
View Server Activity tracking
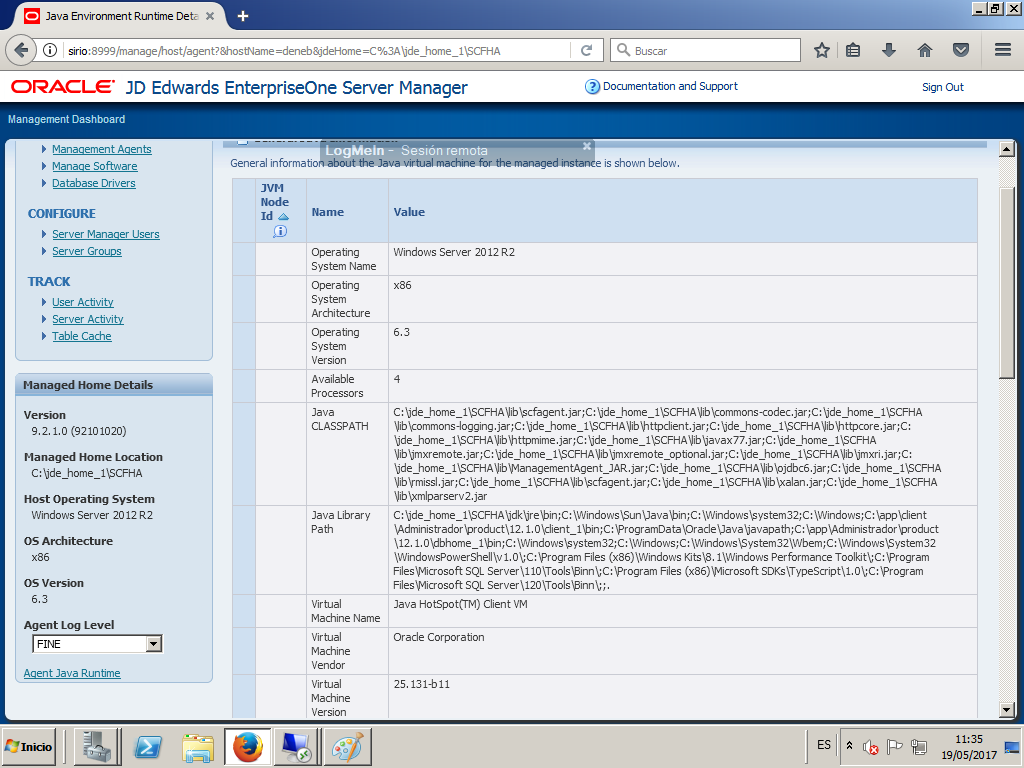[x=88, y=319]
